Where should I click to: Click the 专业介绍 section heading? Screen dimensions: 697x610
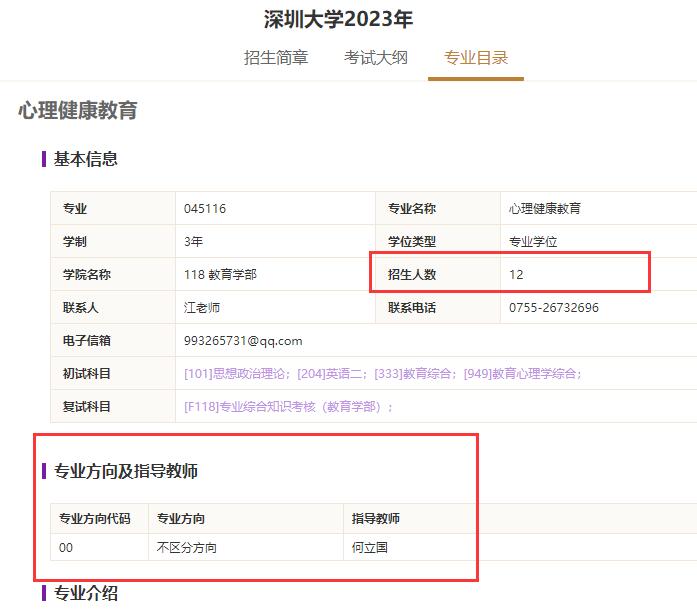[85, 593]
